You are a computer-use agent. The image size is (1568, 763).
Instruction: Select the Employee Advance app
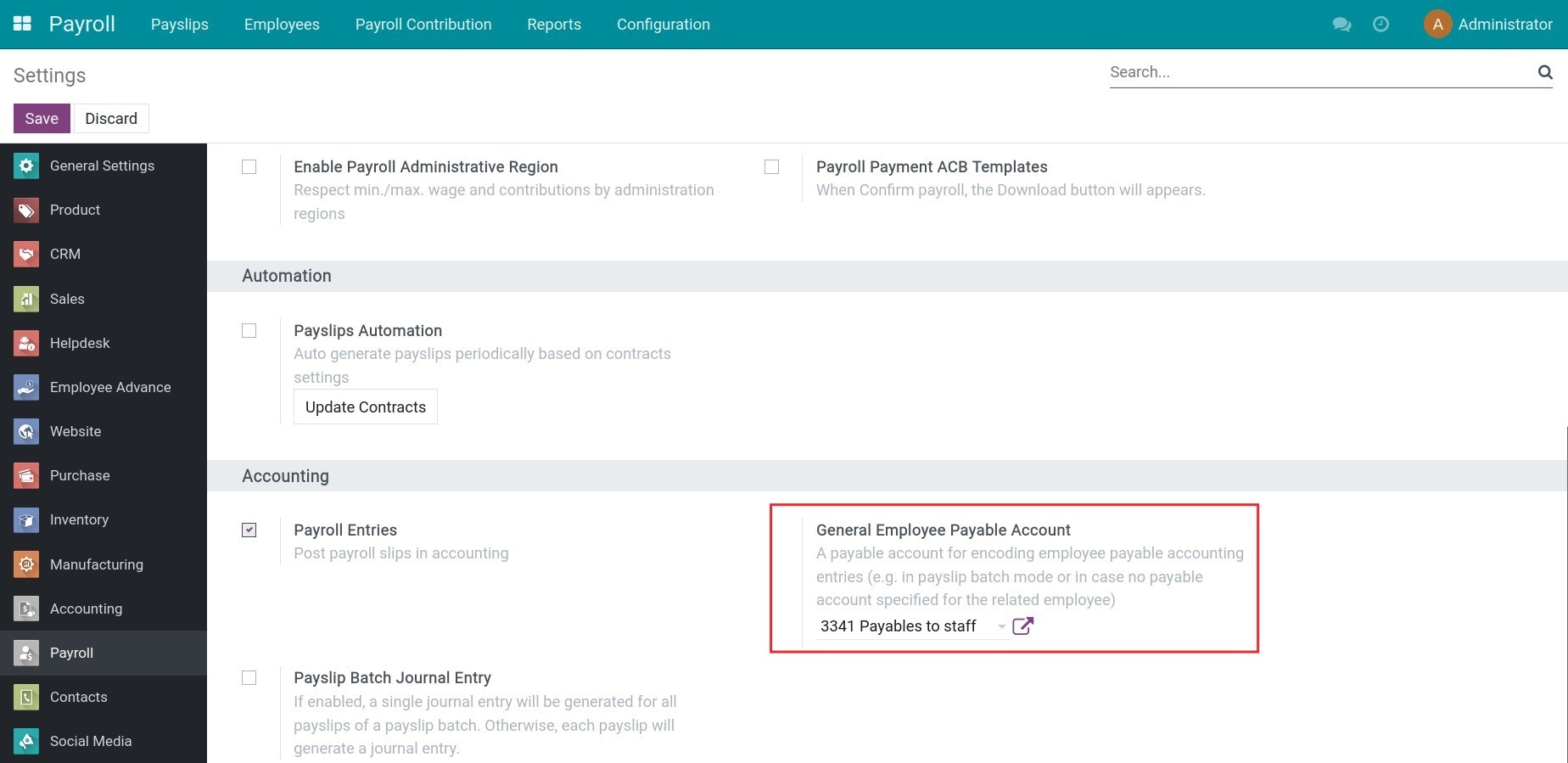(110, 387)
